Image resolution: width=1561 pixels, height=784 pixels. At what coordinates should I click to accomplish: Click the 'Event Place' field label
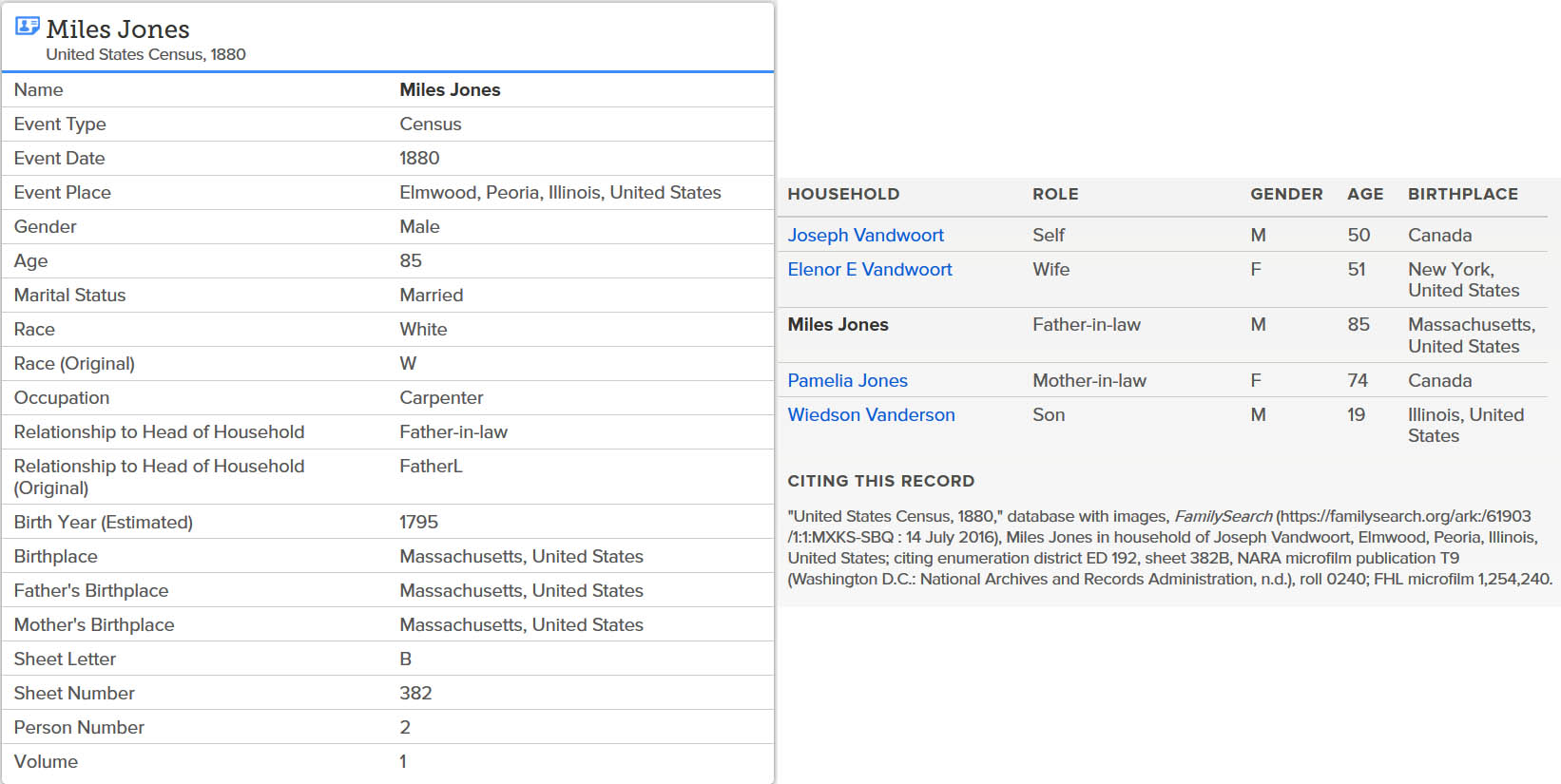click(62, 192)
